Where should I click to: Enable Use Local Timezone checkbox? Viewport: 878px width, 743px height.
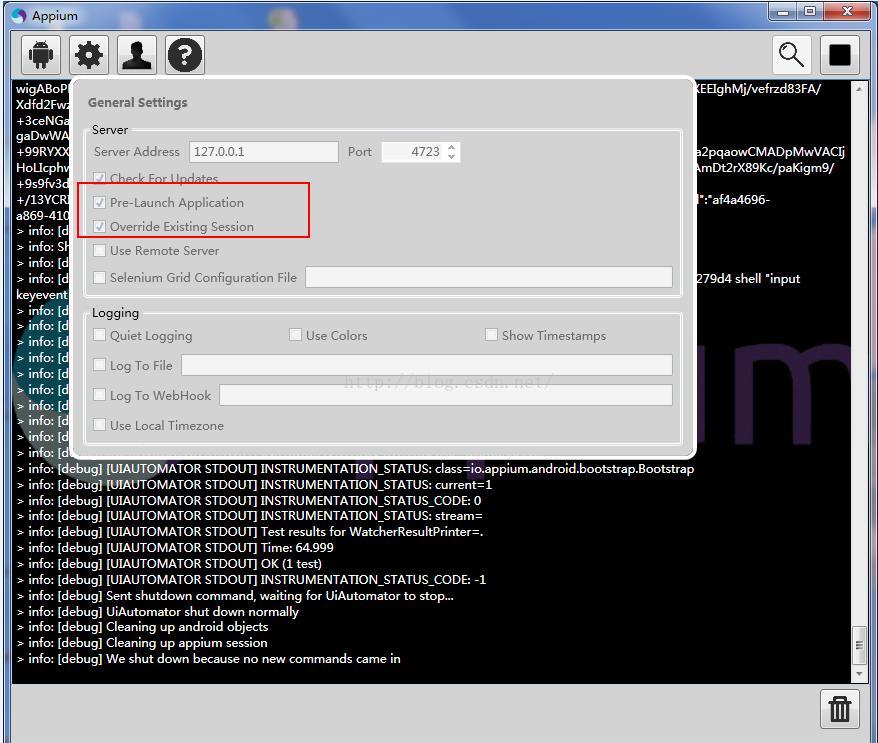(100, 424)
